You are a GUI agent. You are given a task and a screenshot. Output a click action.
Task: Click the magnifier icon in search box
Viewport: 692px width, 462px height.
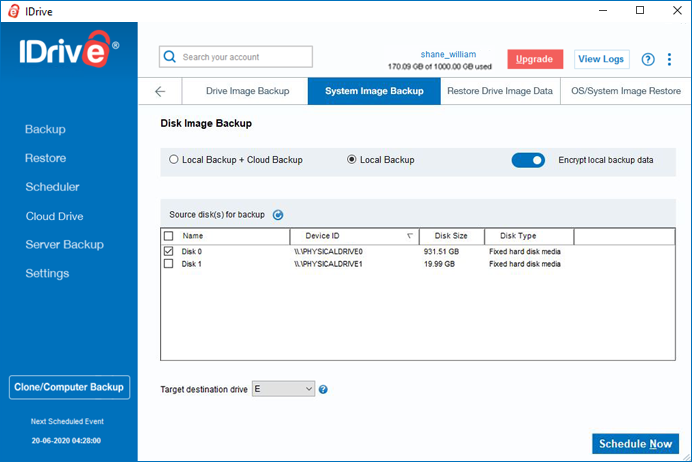pos(169,56)
